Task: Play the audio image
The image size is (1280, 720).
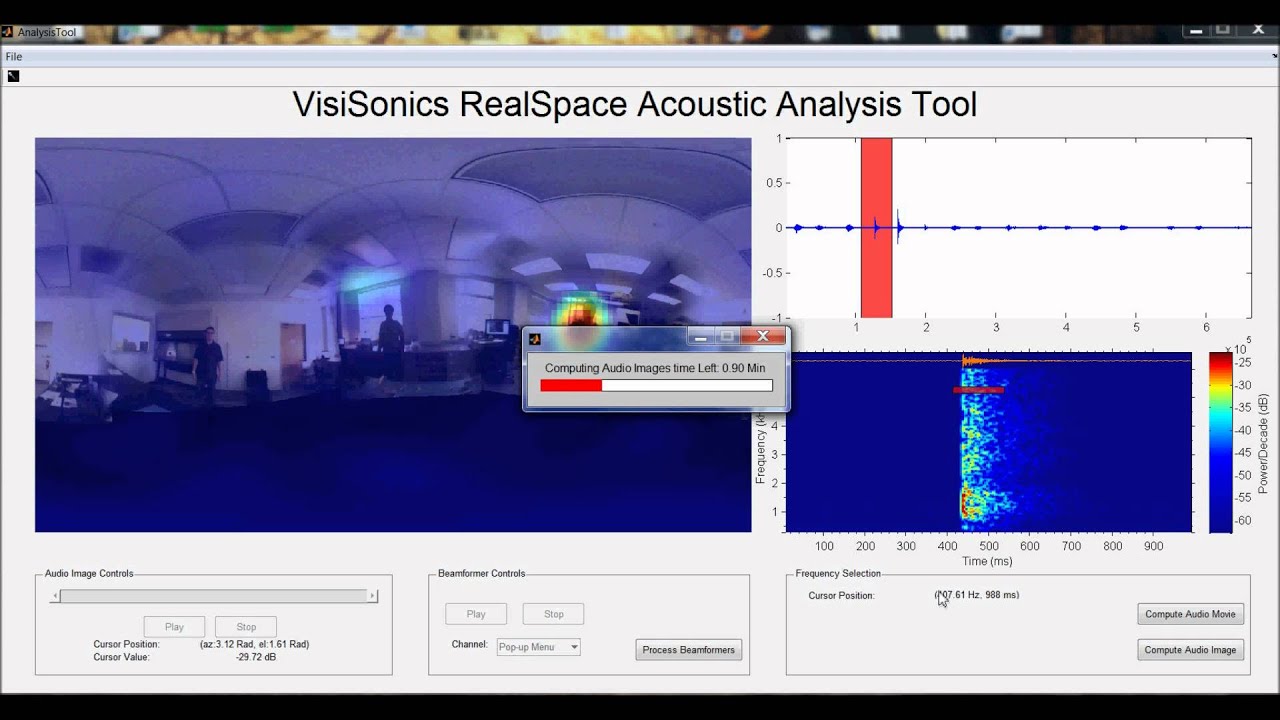Action: tap(174, 627)
